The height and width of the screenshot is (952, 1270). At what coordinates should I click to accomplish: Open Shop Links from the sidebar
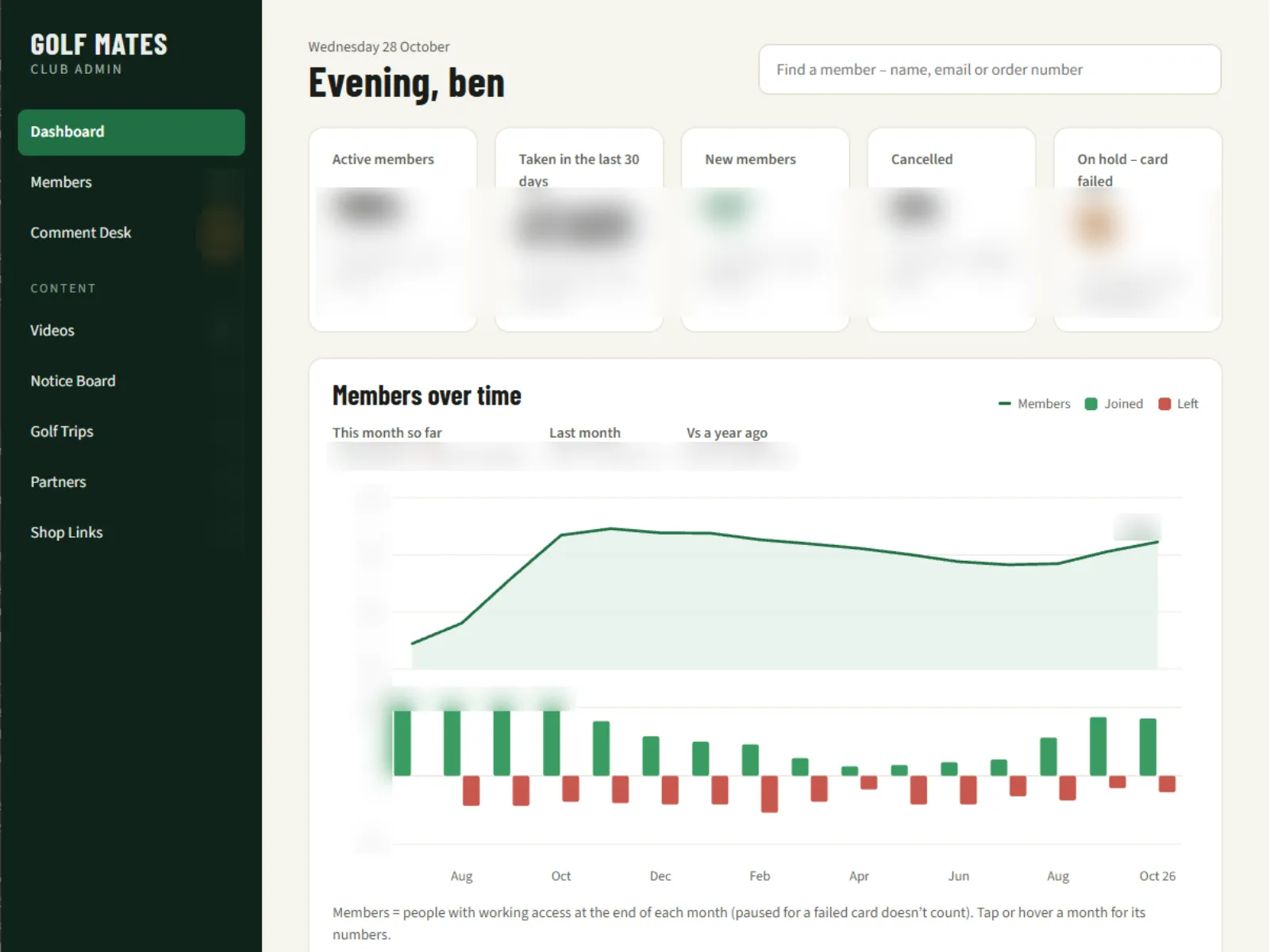point(131,532)
